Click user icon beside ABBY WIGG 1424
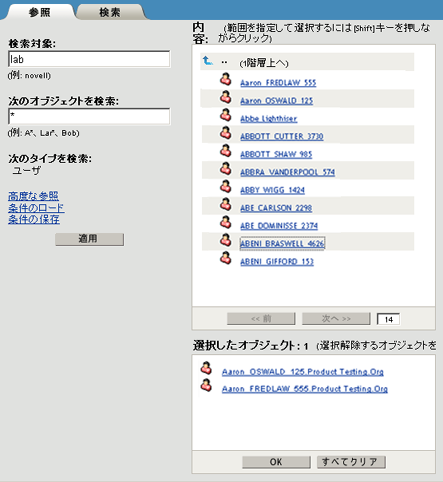This screenshot has height=482, width=443. [226, 187]
